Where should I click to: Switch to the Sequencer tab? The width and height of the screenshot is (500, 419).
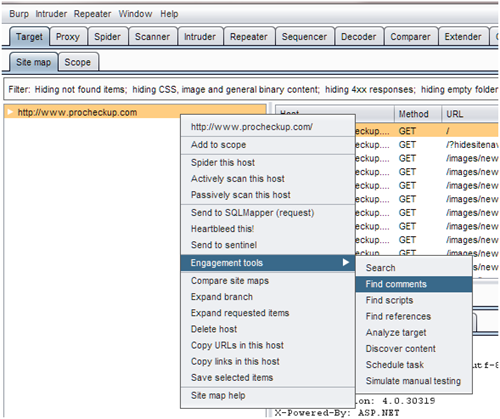click(304, 37)
